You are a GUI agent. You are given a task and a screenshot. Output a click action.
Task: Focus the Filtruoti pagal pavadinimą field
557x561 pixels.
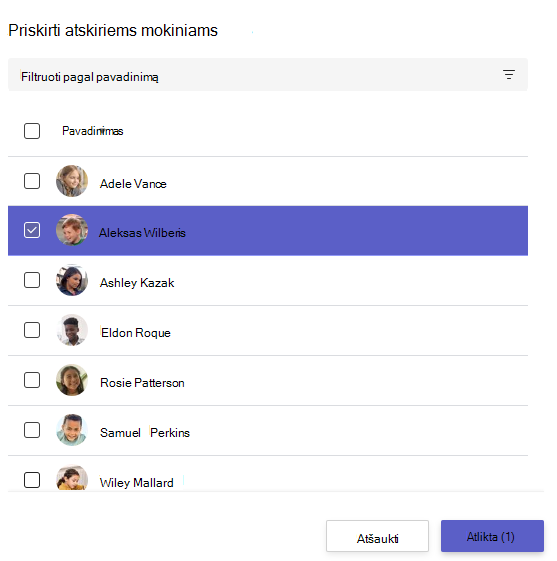pos(268,74)
